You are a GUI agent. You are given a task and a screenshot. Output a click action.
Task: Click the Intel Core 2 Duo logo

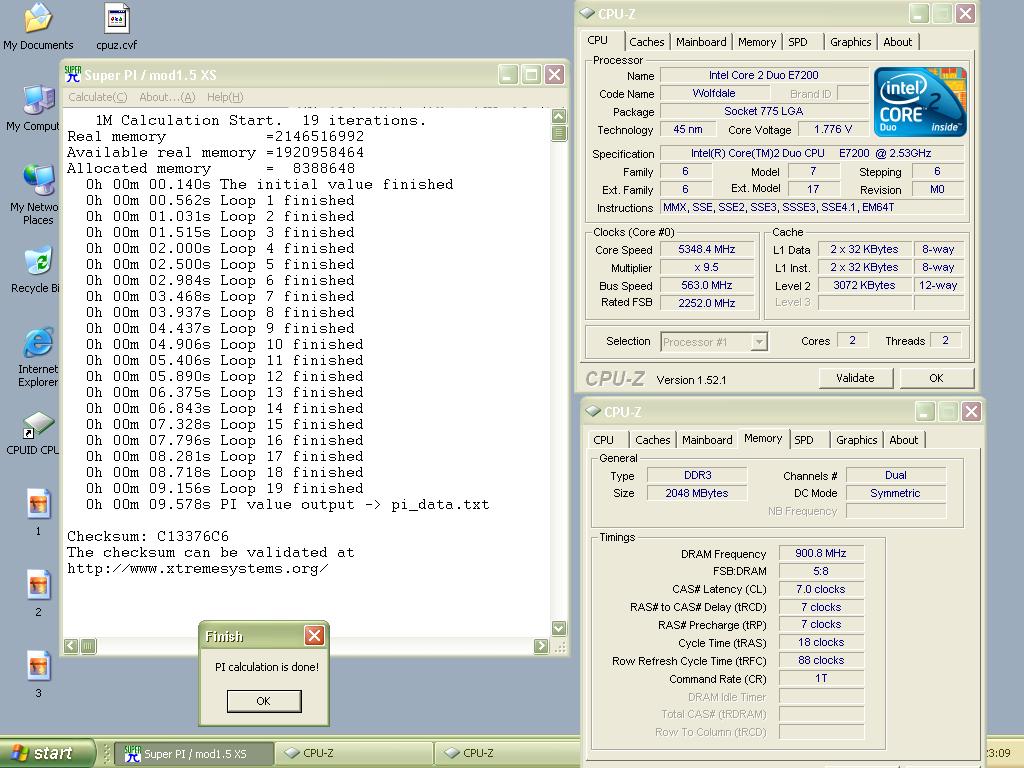point(920,102)
